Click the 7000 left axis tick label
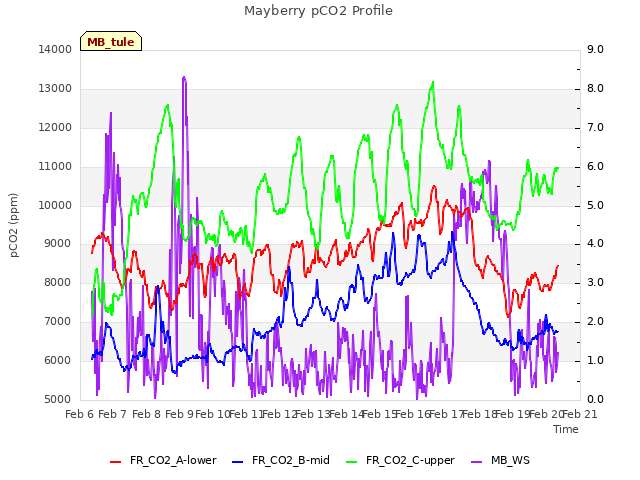640x480 pixels. tap(58, 322)
